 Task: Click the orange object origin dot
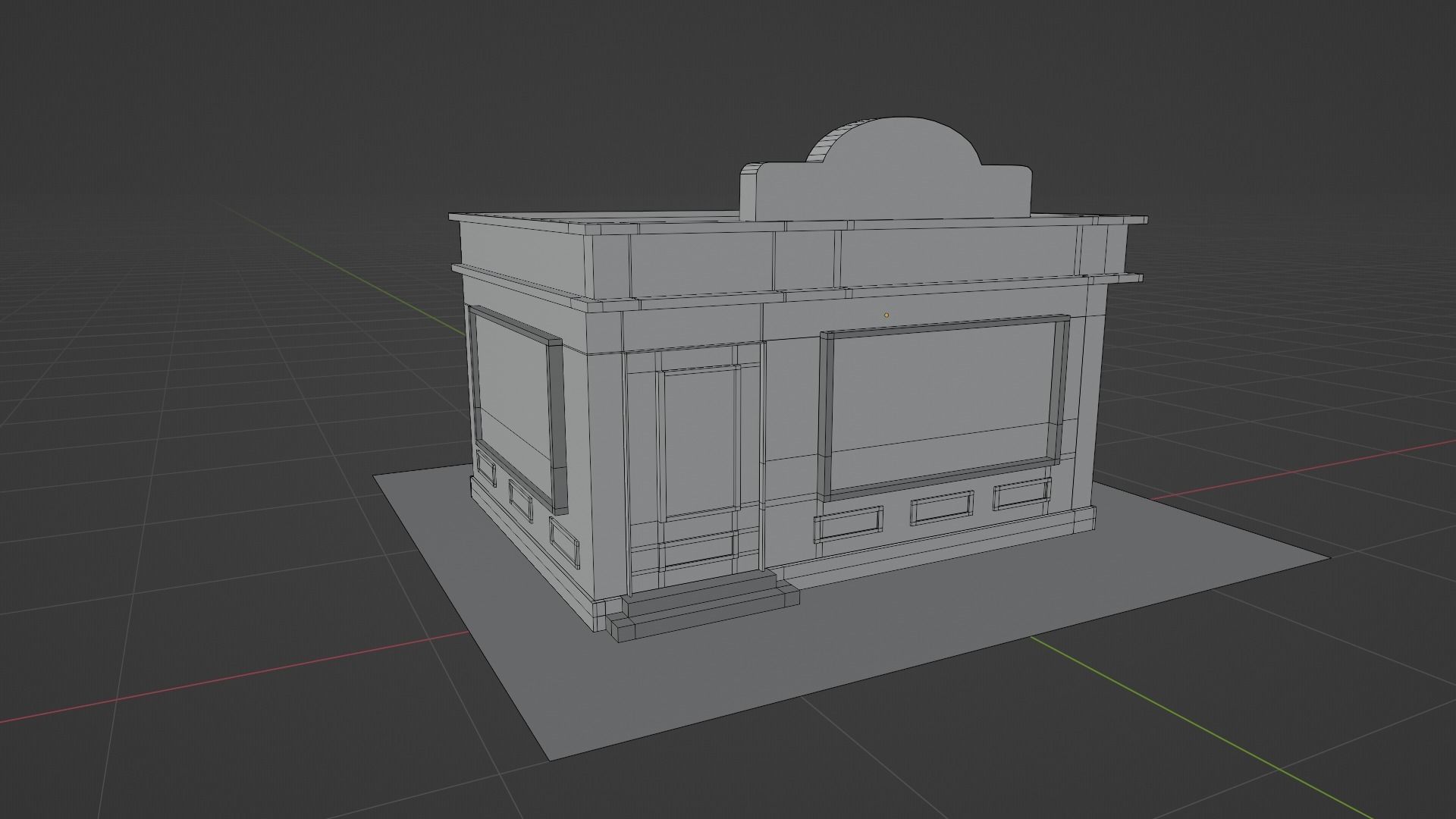886,315
